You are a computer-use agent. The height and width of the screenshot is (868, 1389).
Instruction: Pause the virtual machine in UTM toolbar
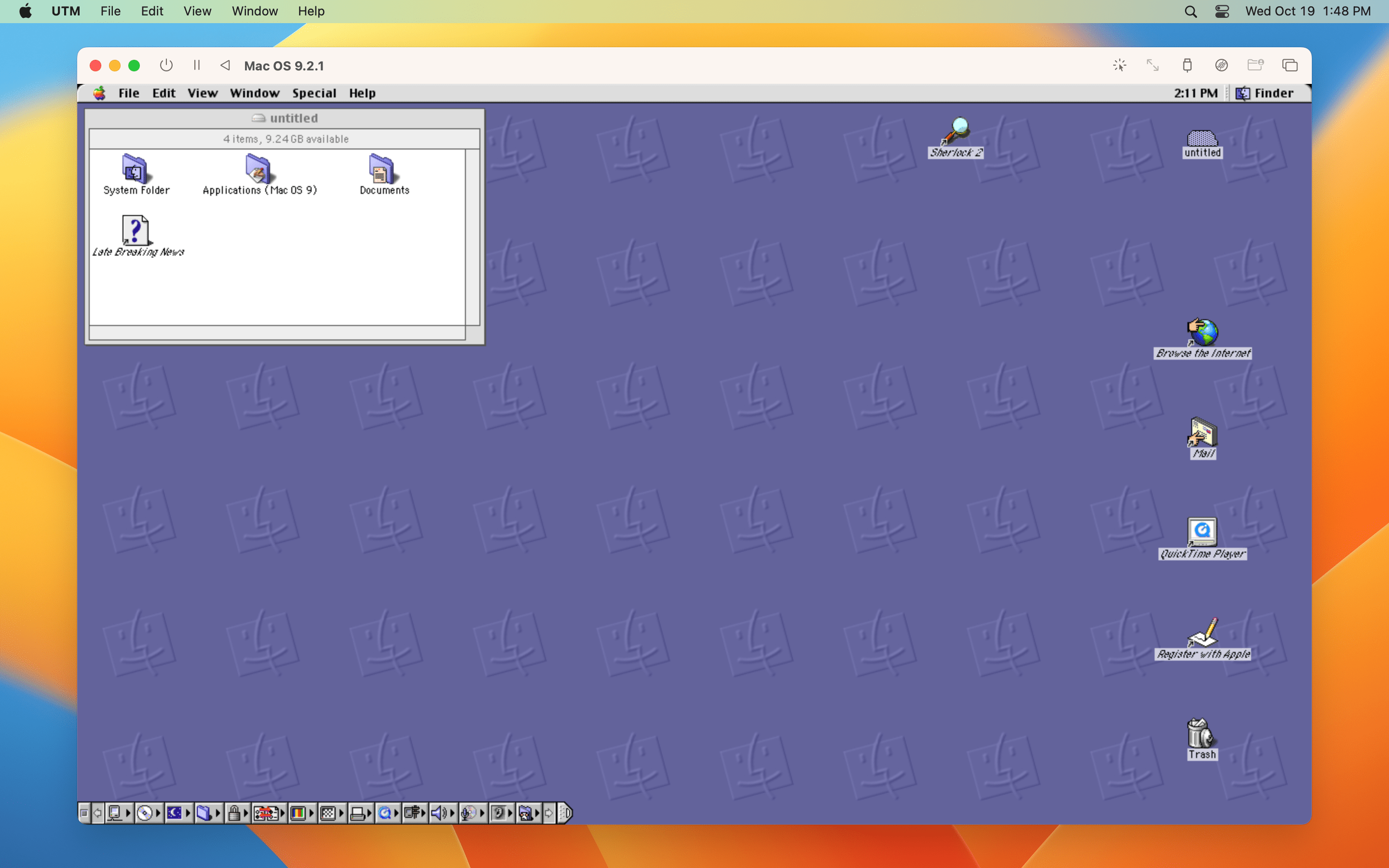(x=197, y=66)
